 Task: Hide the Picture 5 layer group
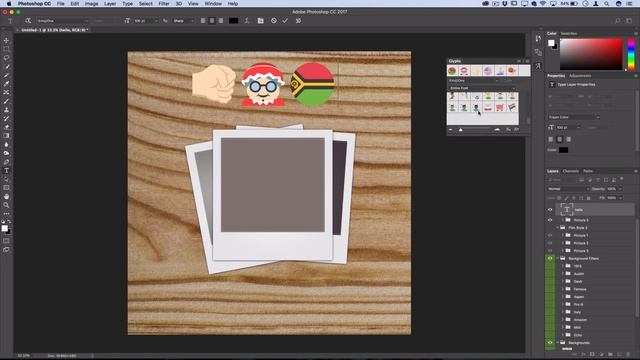click(550, 220)
